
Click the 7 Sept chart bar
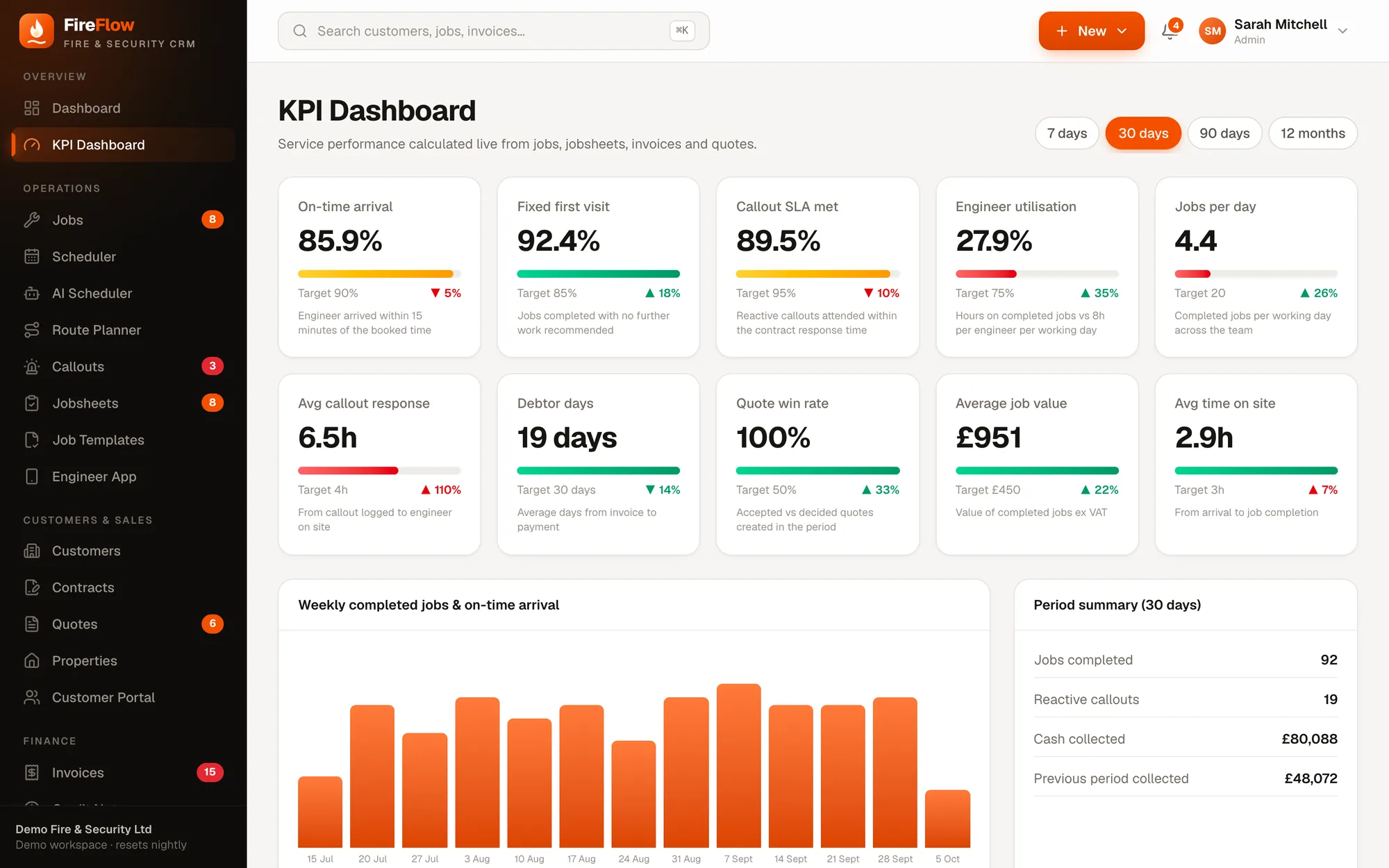[738, 765]
